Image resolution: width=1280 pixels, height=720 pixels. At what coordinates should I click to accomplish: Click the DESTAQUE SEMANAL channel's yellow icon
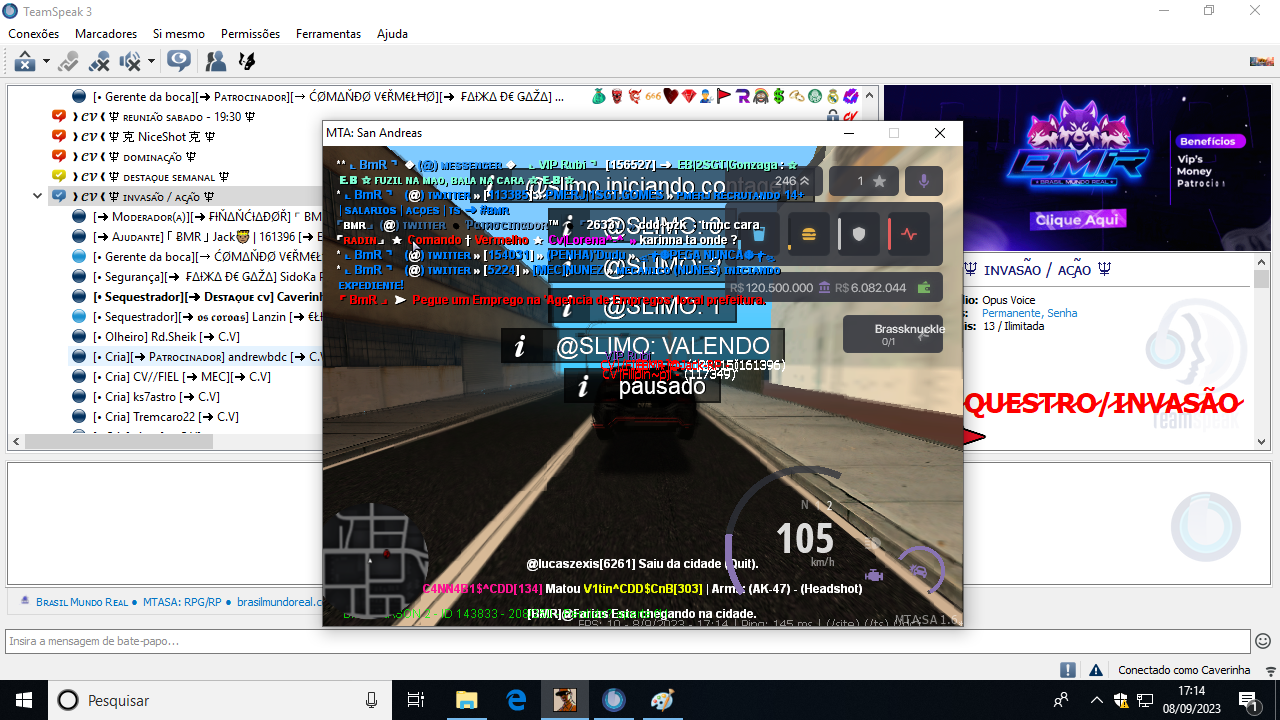59,177
